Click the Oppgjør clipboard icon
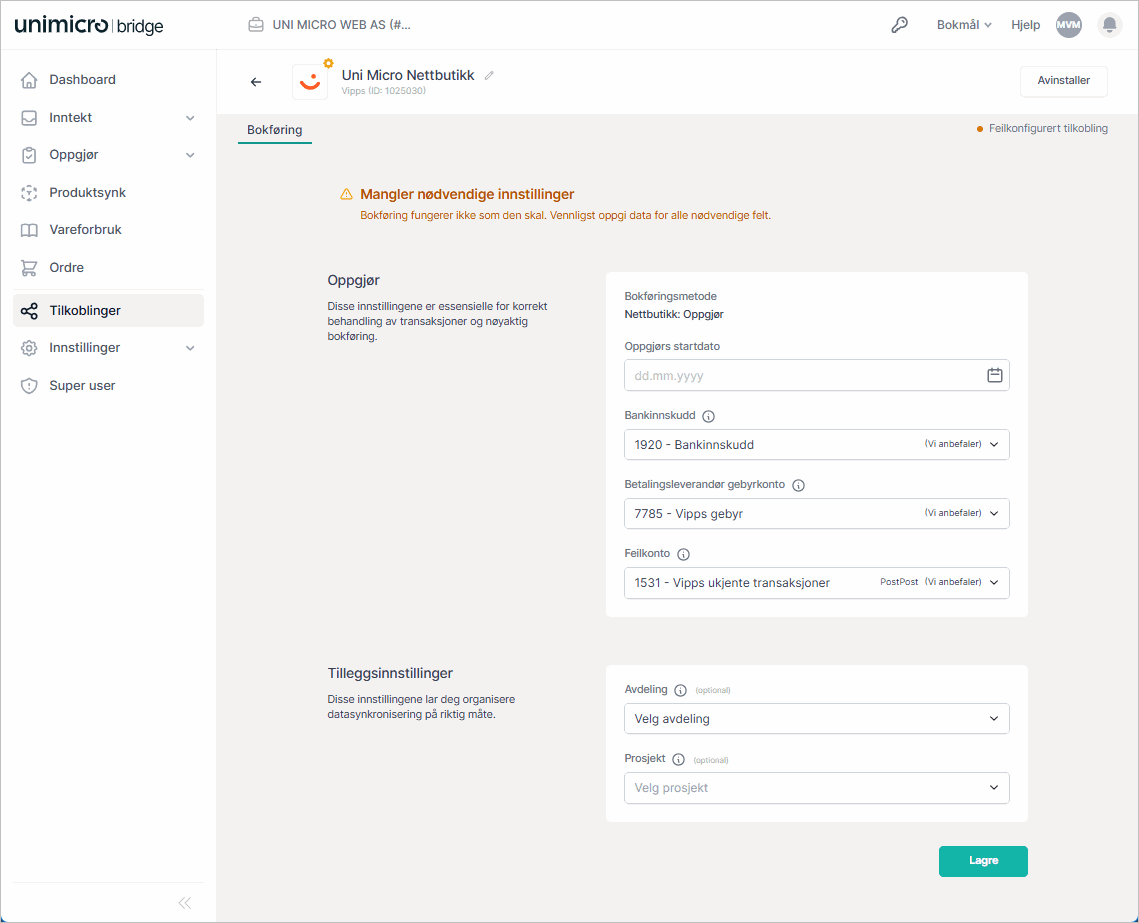This screenshot has width=1139, height=923. tap(29, 155)
